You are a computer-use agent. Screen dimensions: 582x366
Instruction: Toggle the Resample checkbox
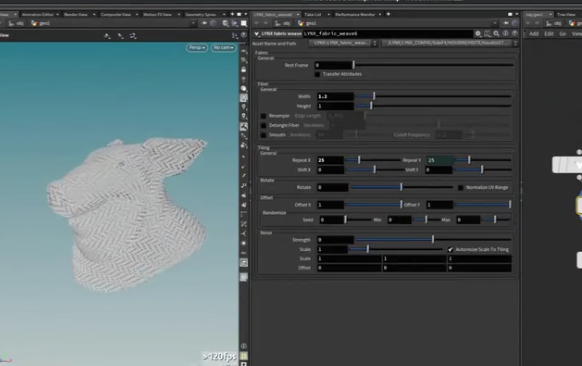point(263,116)
